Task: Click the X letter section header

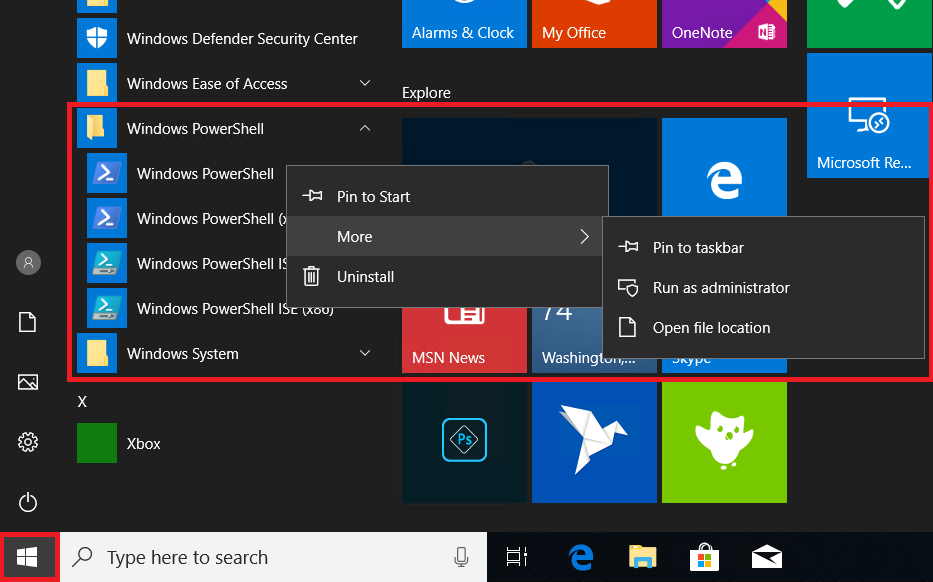Action: tap(82, 402)
